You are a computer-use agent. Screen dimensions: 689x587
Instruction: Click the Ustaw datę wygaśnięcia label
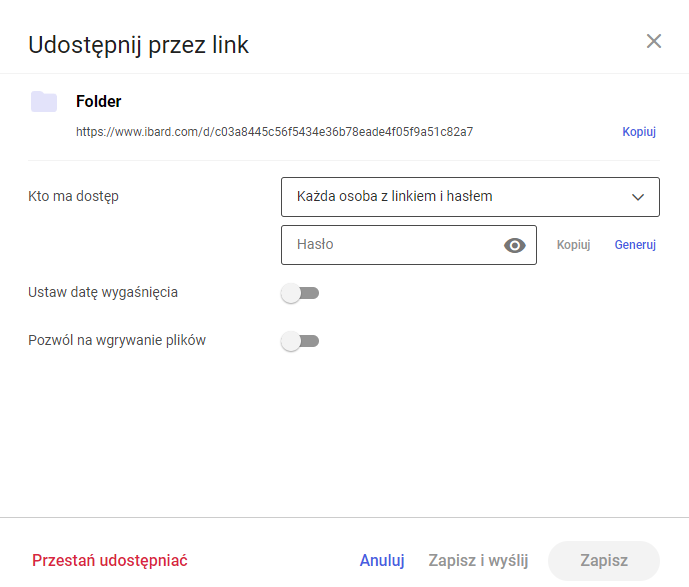pyautogui.click(x=103, y=293)
